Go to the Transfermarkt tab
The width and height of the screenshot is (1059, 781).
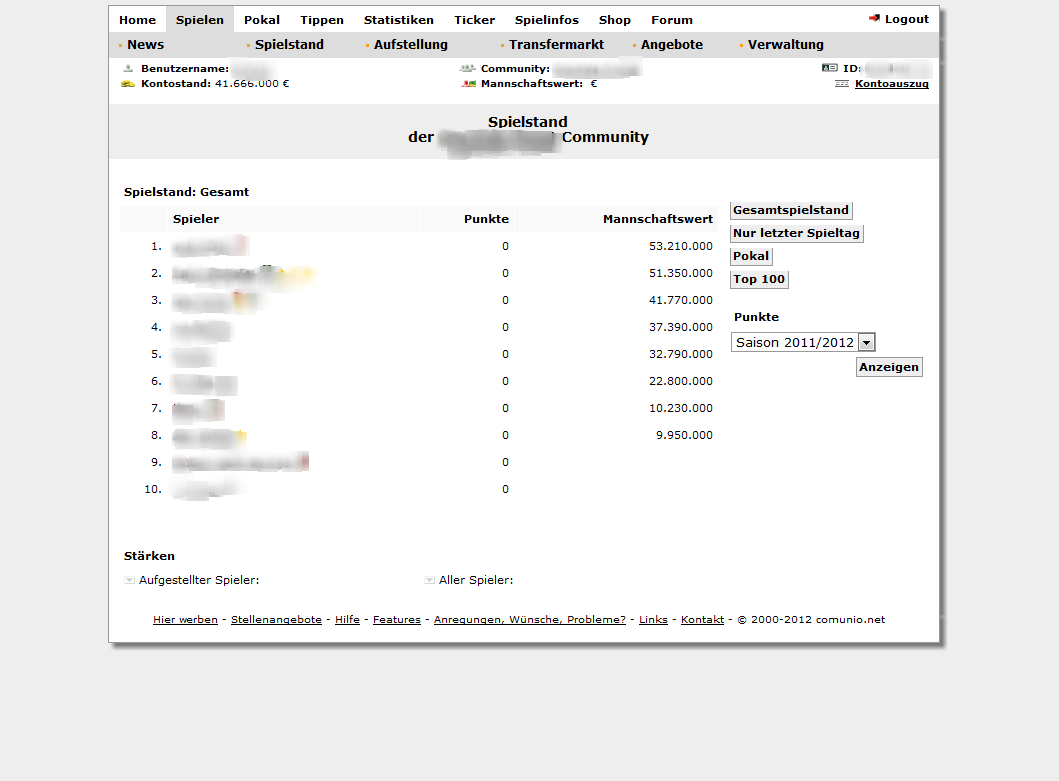tap(556, 45)
